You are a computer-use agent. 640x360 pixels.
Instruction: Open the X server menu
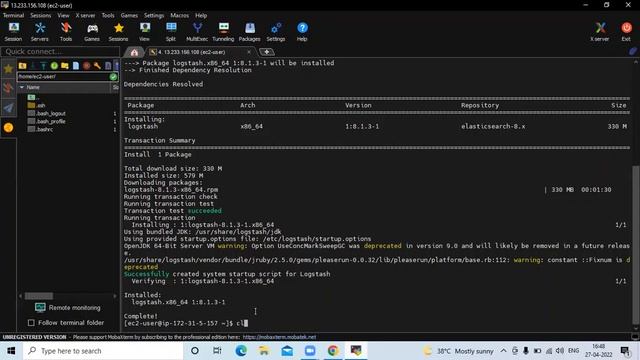[85, 16]
